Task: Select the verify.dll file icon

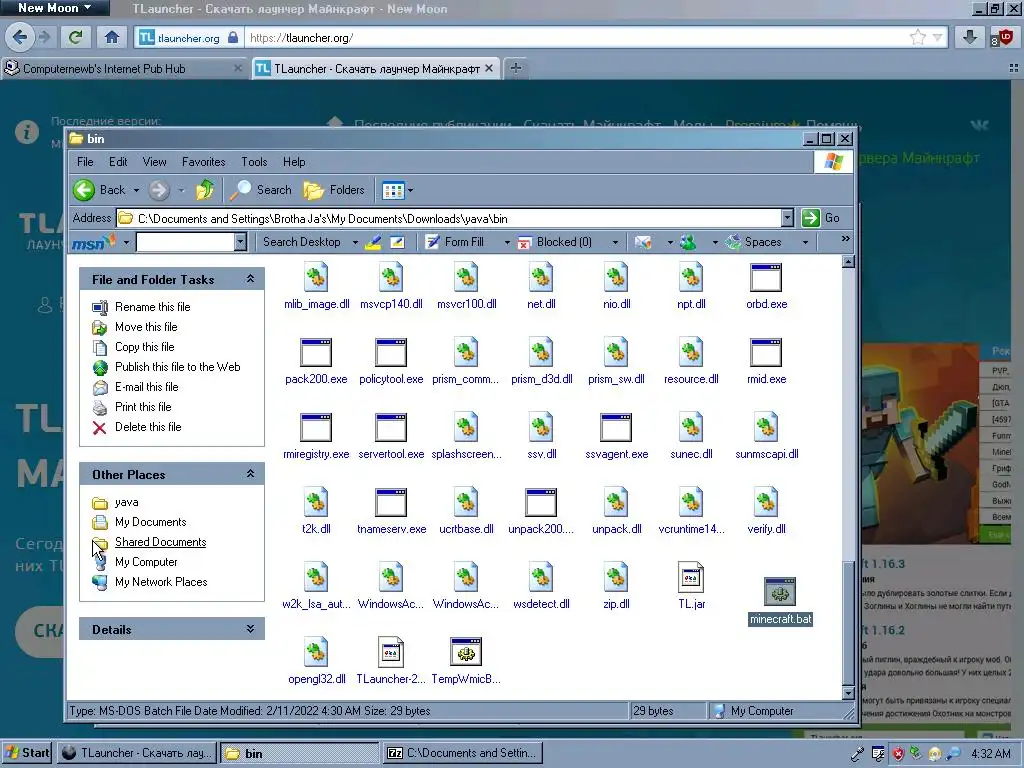Action: (x=766, y=503)
